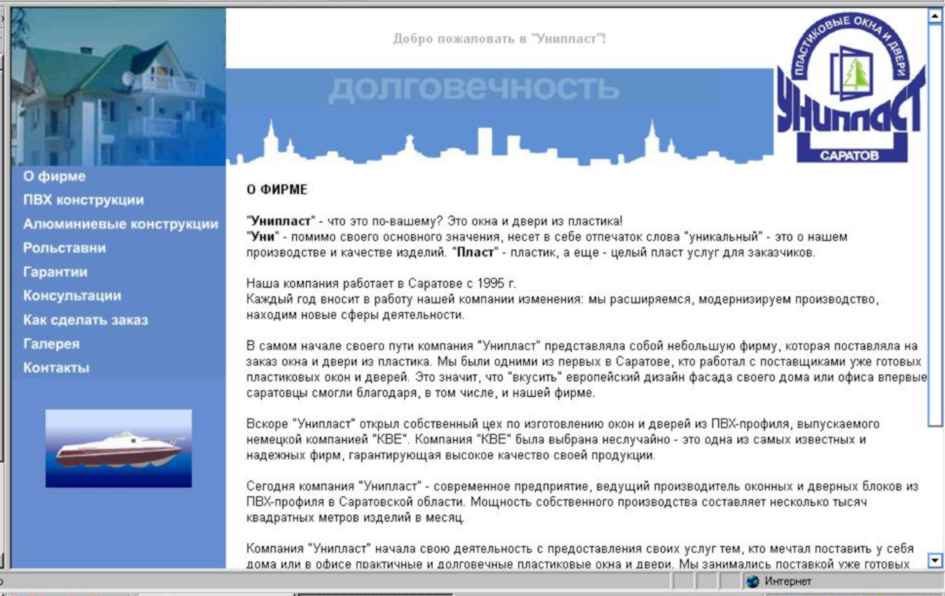This screenshot has height=596, width=945.
Task: Click the paragraph starting "Сегодня компания Унипласт"
Action: pos(582,502)
